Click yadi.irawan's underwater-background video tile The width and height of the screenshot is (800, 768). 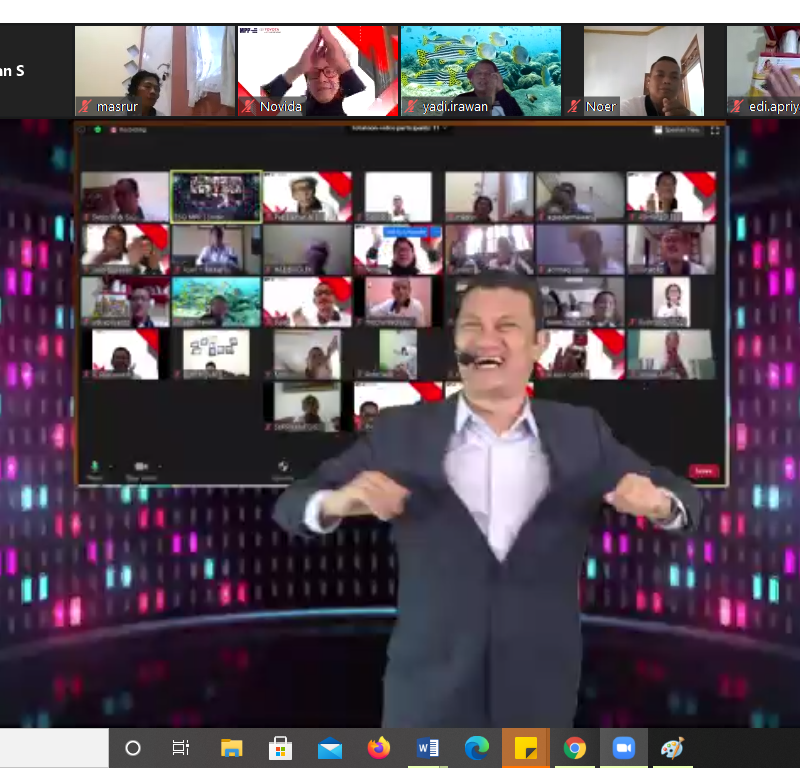point(480,70)
